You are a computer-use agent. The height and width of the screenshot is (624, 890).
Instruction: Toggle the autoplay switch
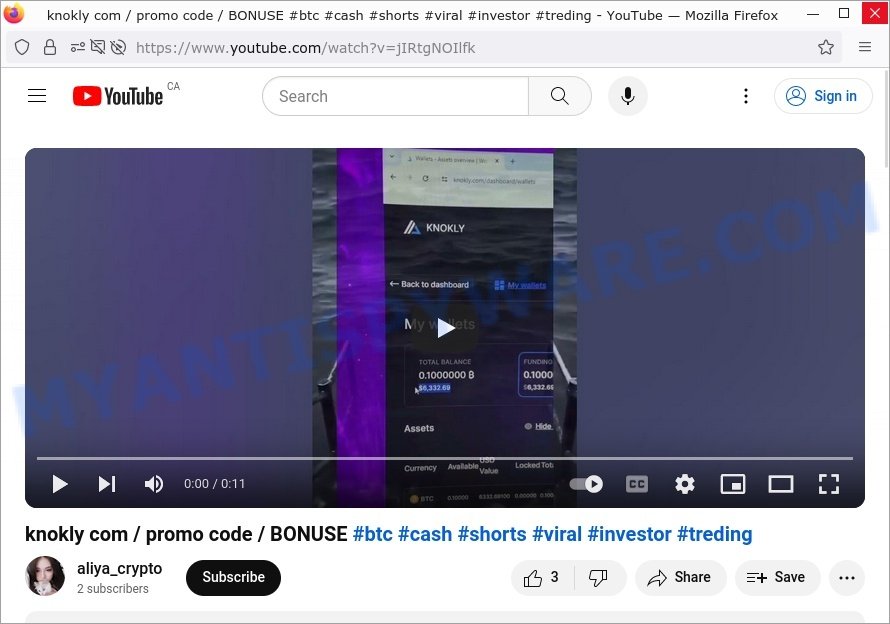pos(586,484)
